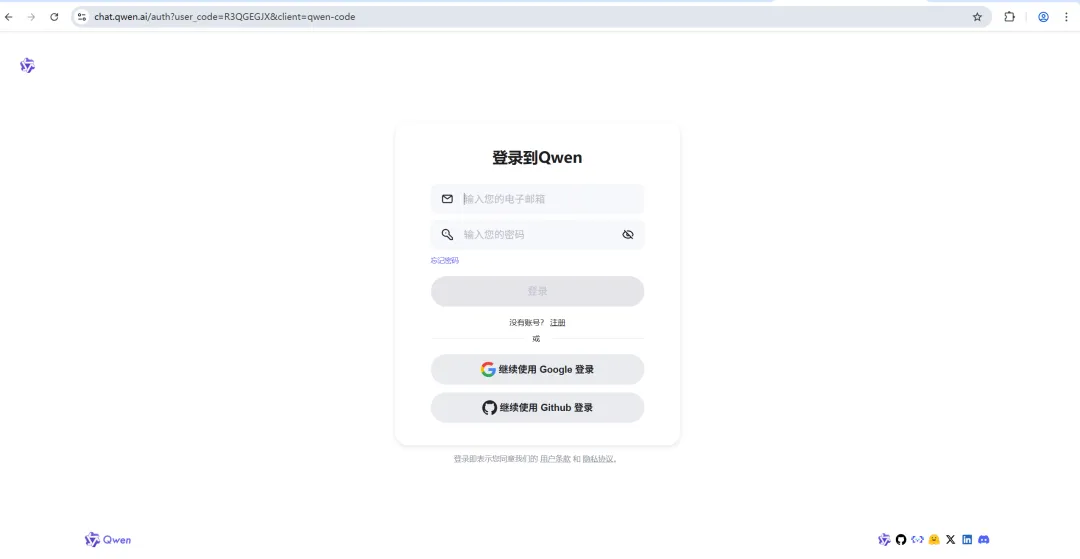Reload the page with the refresh button
This screenshot has width=1080, height=559.
54,17
